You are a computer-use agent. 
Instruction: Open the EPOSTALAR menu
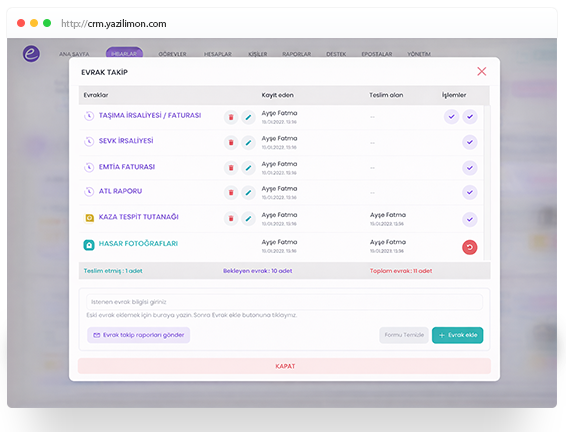click(x=377, y=54)
